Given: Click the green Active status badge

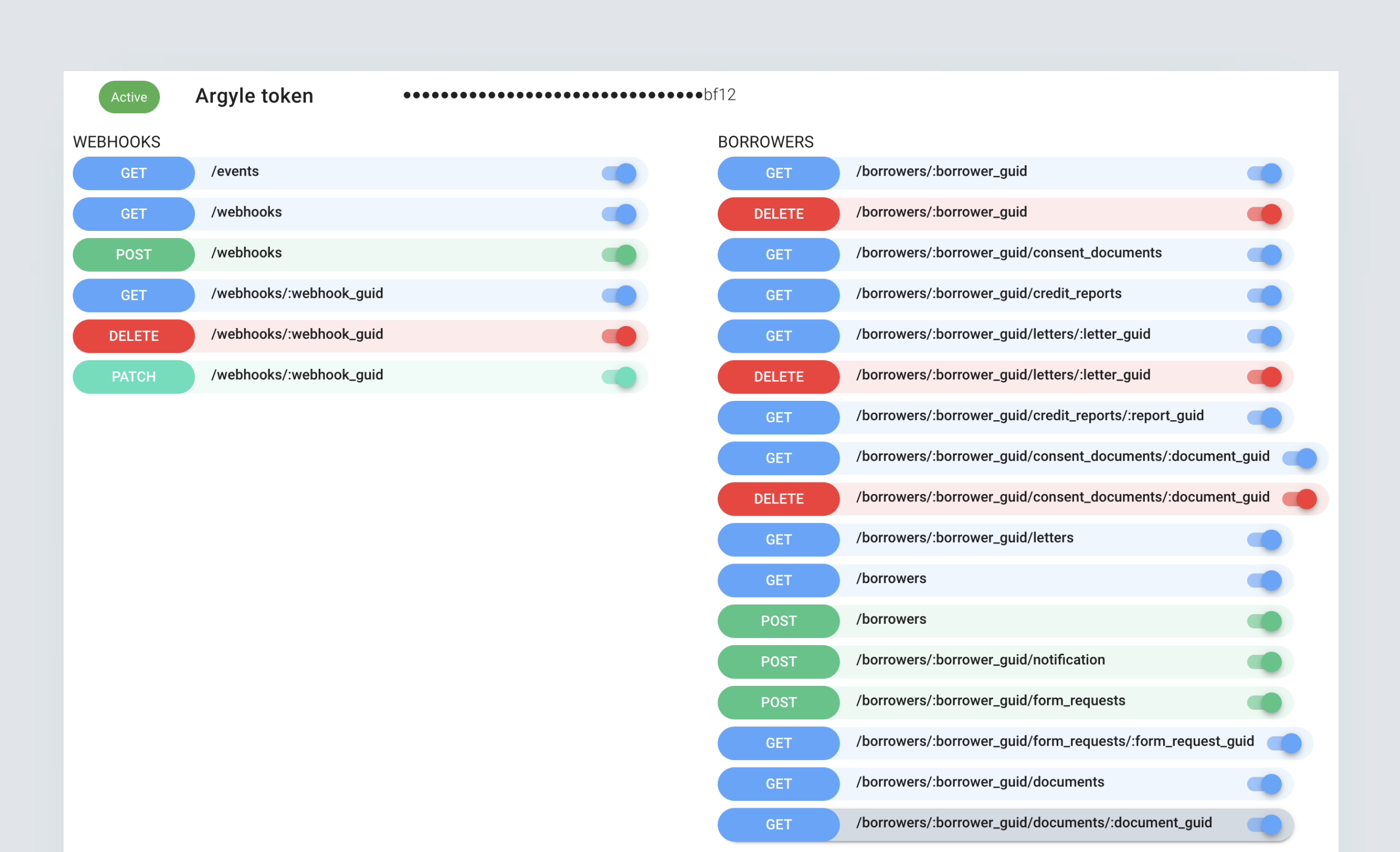Looking at the screenshot, I should [x=129, y=97].
